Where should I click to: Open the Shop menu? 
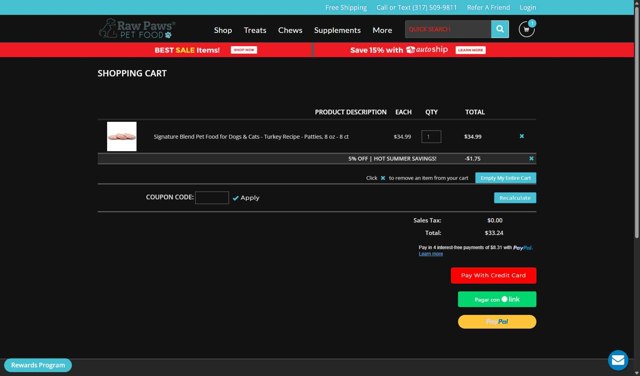pos(223,30)
